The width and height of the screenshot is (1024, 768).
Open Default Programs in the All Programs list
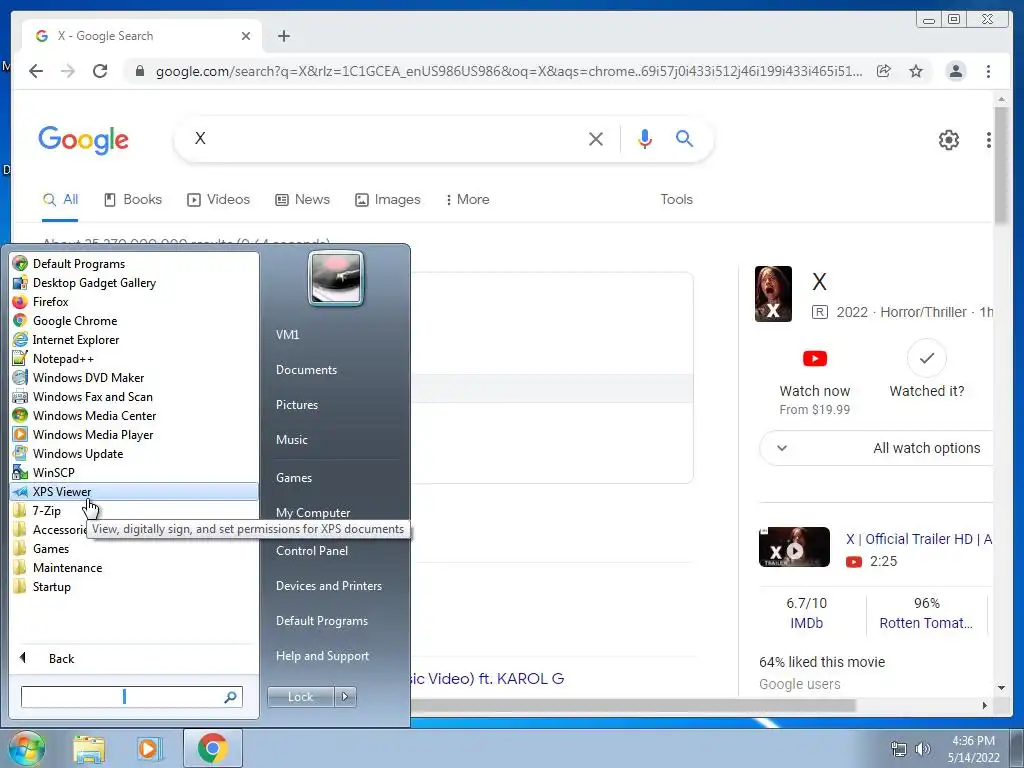(x=134, y=264)
